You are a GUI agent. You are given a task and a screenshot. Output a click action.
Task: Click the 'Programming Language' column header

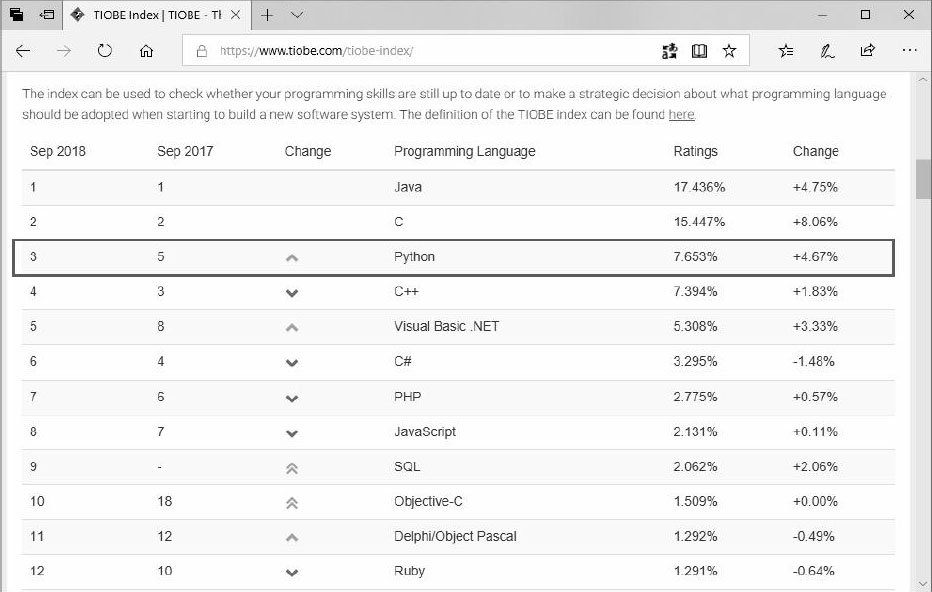click(x=465, y=151)
